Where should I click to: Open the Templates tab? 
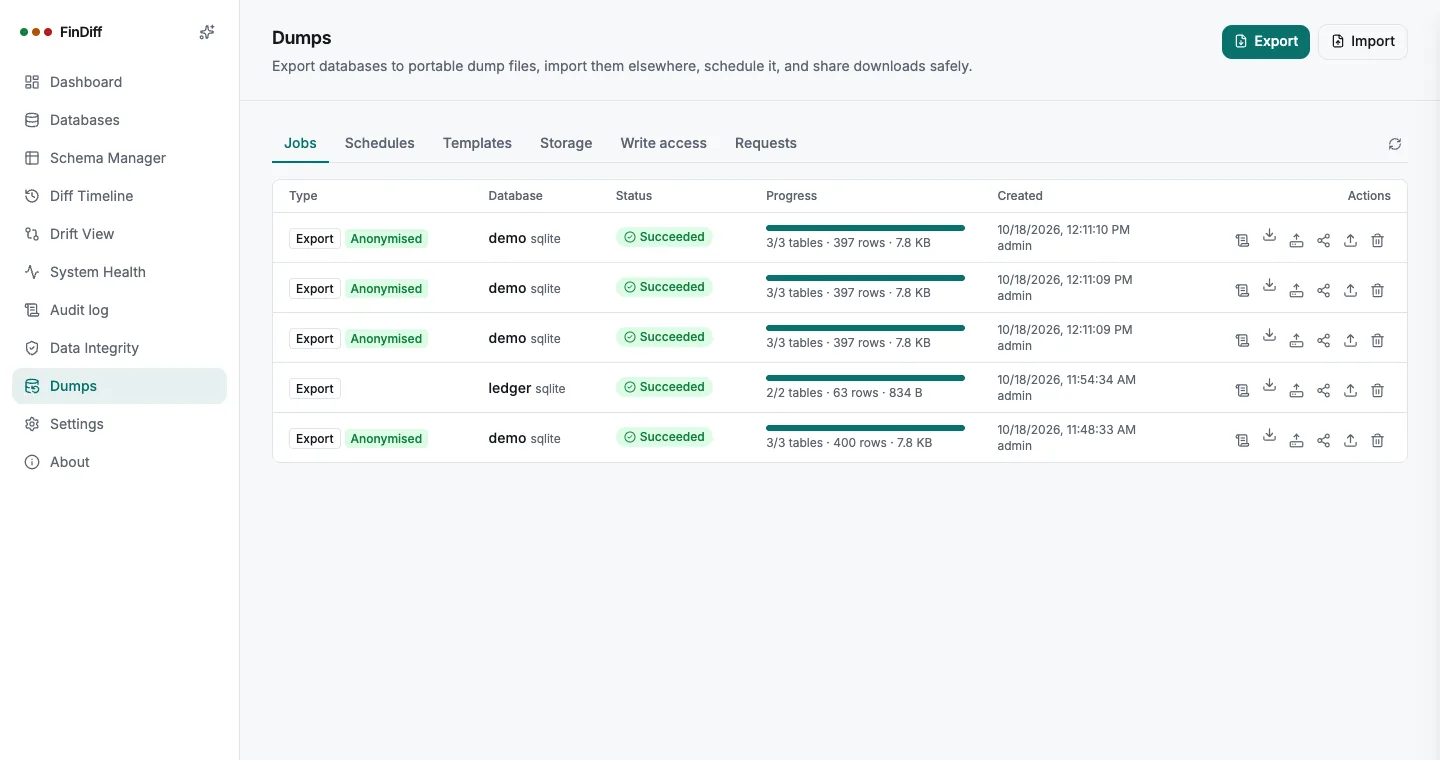point(477,143)
